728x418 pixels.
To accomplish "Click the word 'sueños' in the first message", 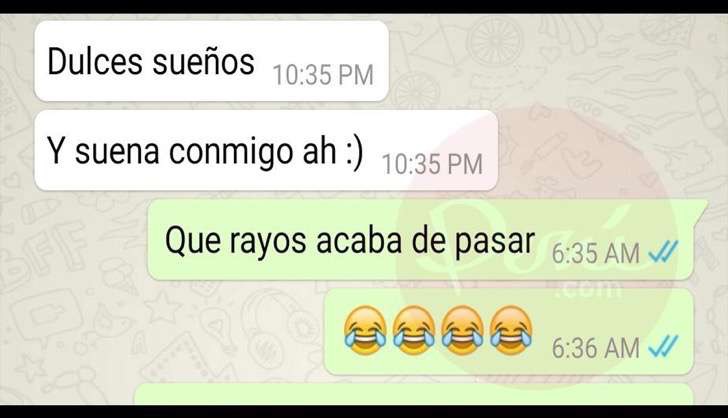I will 203,61.
